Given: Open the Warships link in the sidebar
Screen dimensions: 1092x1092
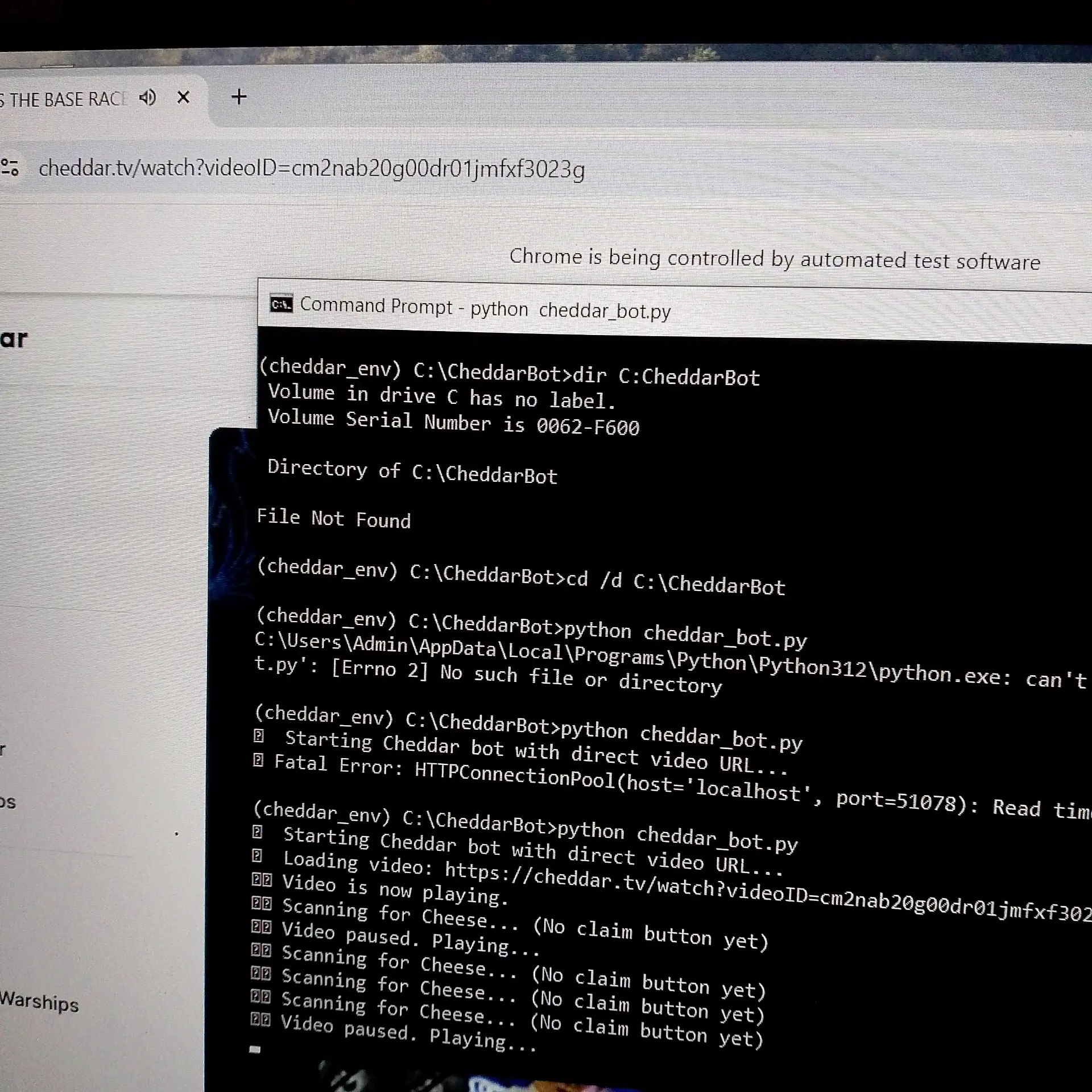Looking at the screenshot, I should pyautogui.click(x=39, y=1001).
